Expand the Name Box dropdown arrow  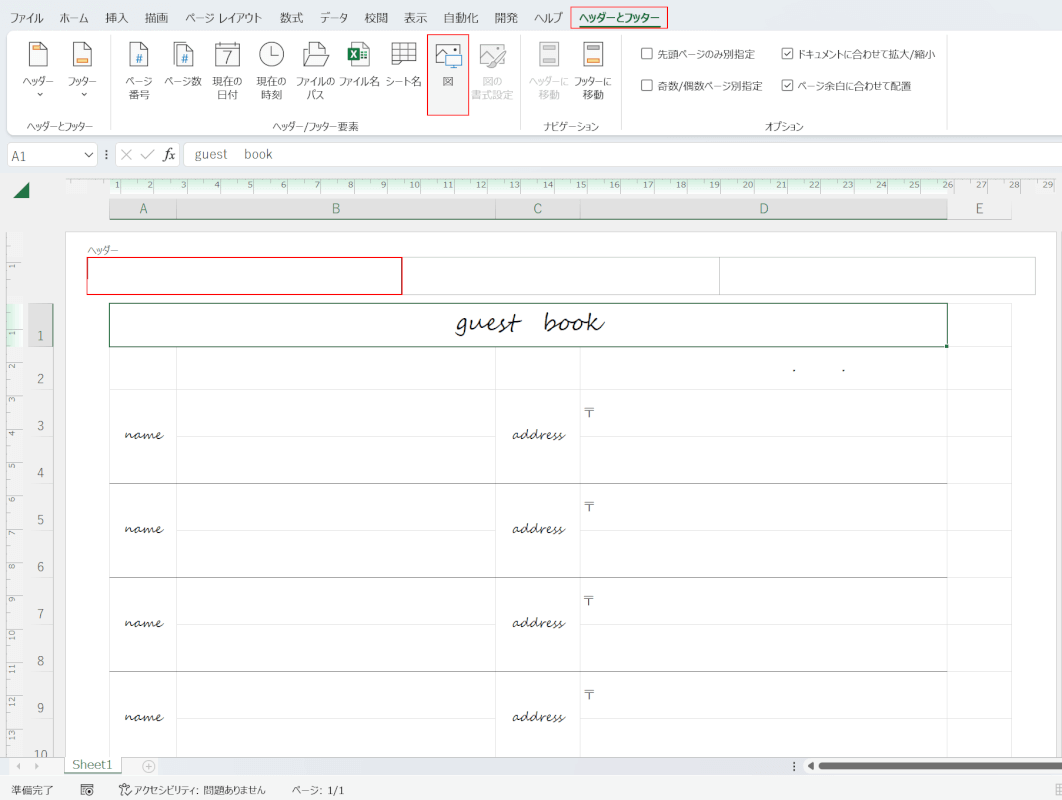pyautogui.click(x=89, y=155)
